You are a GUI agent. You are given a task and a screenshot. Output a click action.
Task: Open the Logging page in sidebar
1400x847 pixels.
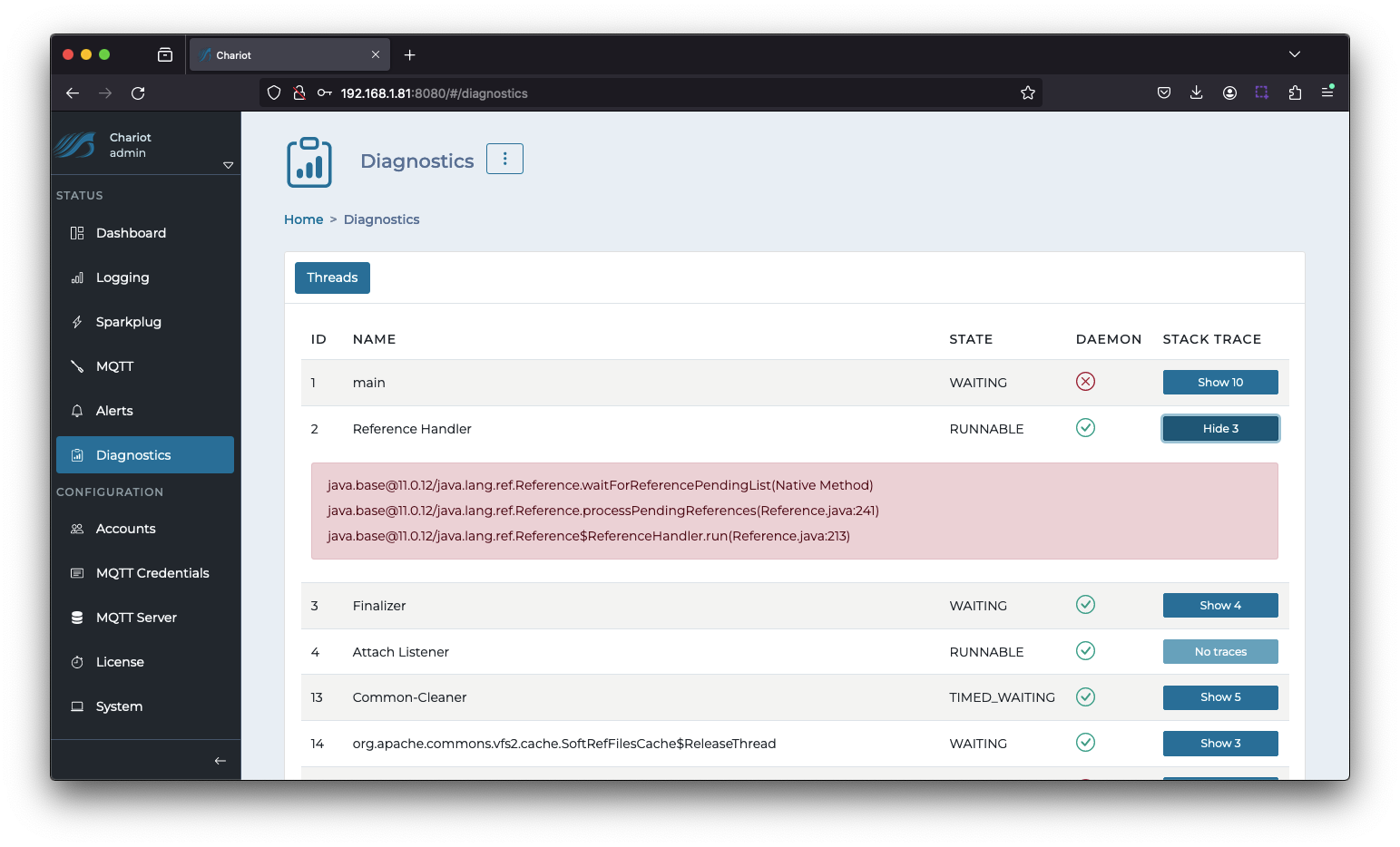coord(145,277)
